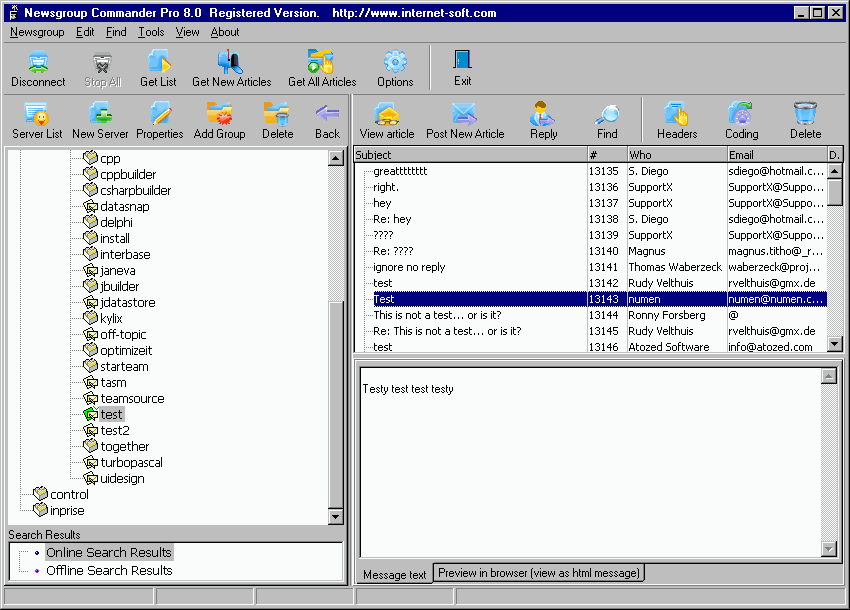Open the Server List
The image size is (850, 610).
coord(37,121)
